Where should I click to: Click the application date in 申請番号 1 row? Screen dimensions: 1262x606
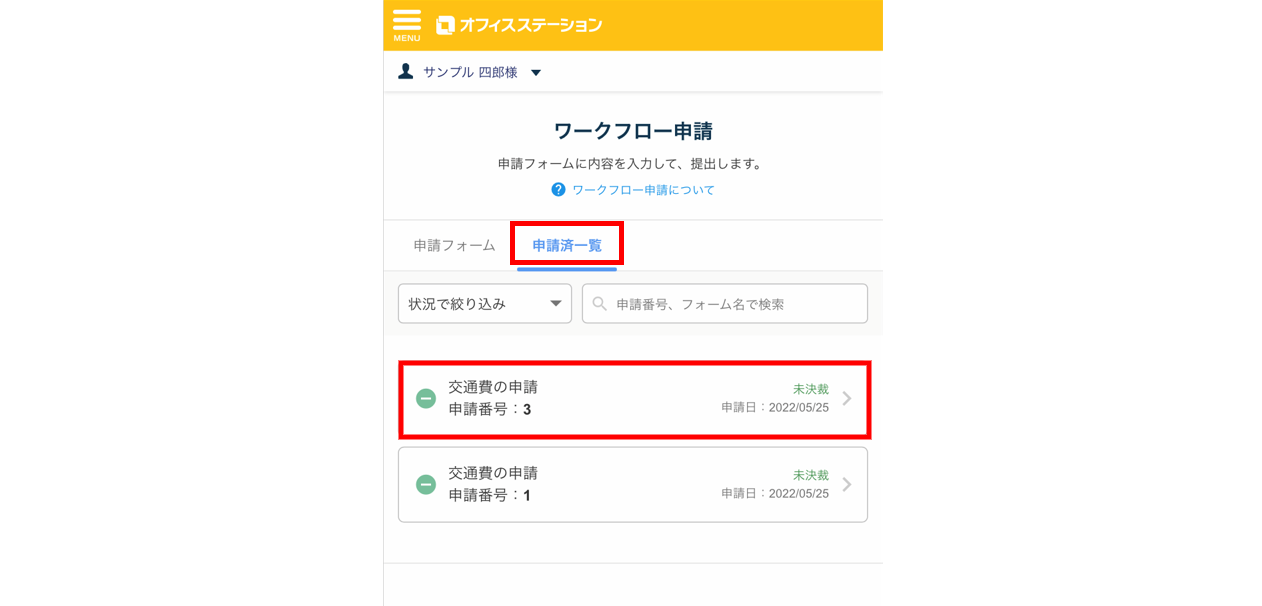click(775, 494)
